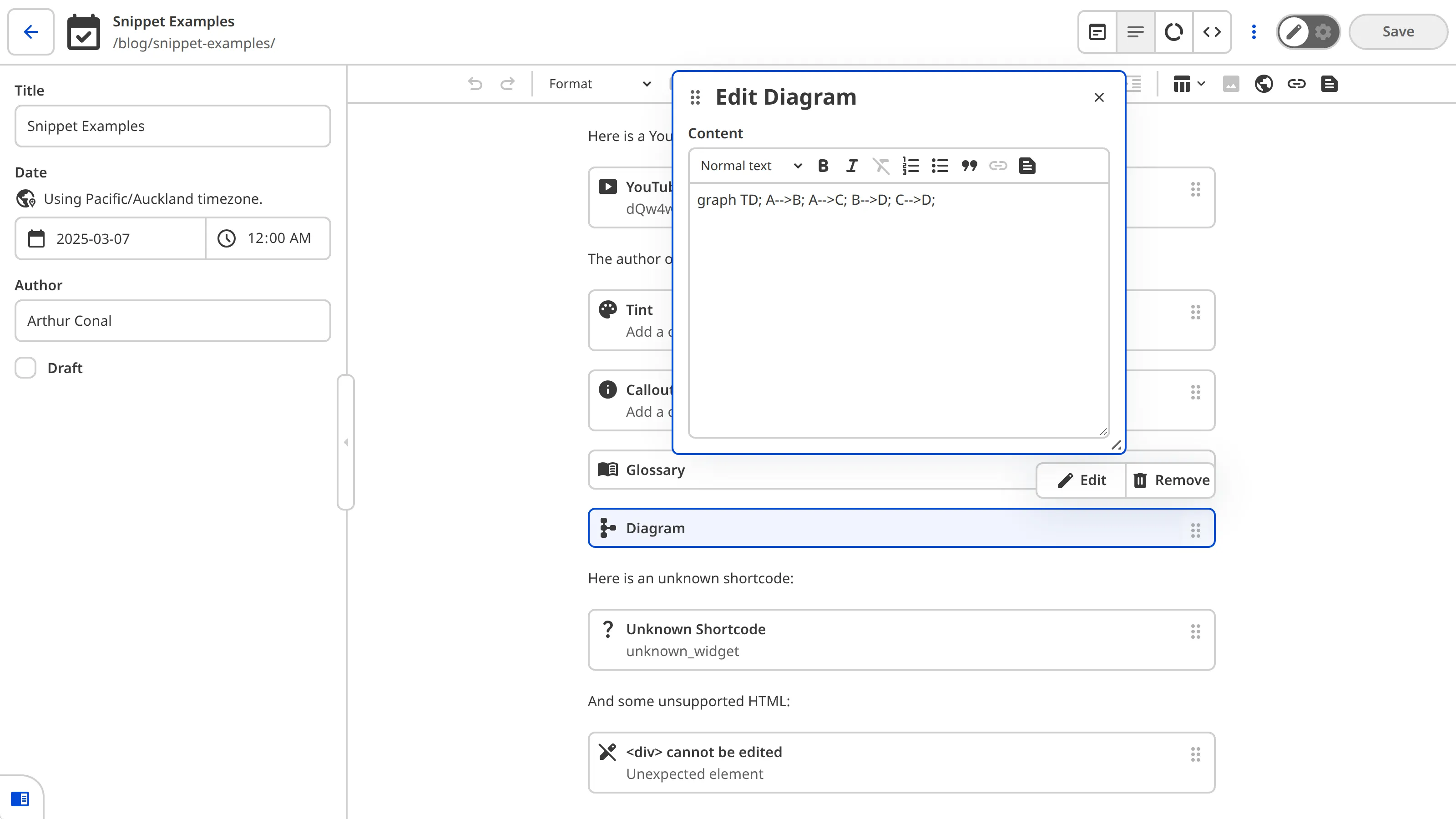Open the source code view icon
The image size is (1456, 819).
(1212, 32)
